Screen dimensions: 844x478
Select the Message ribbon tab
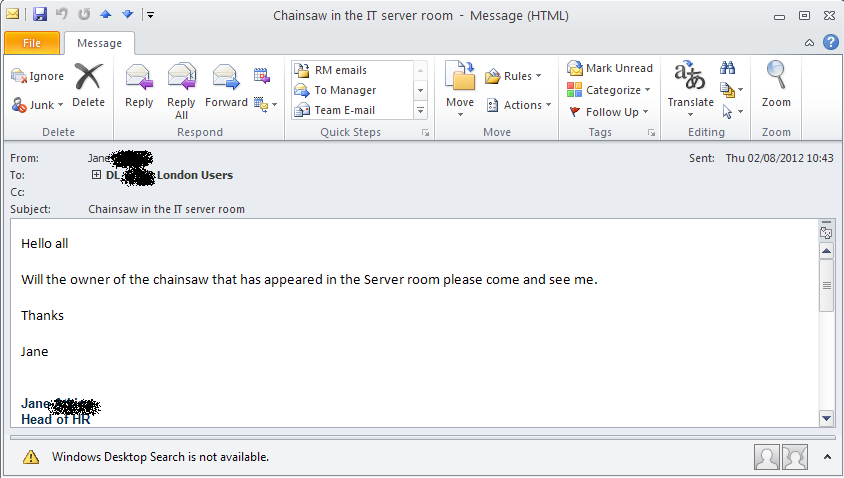pyautogui.click(x=99, y=43)
